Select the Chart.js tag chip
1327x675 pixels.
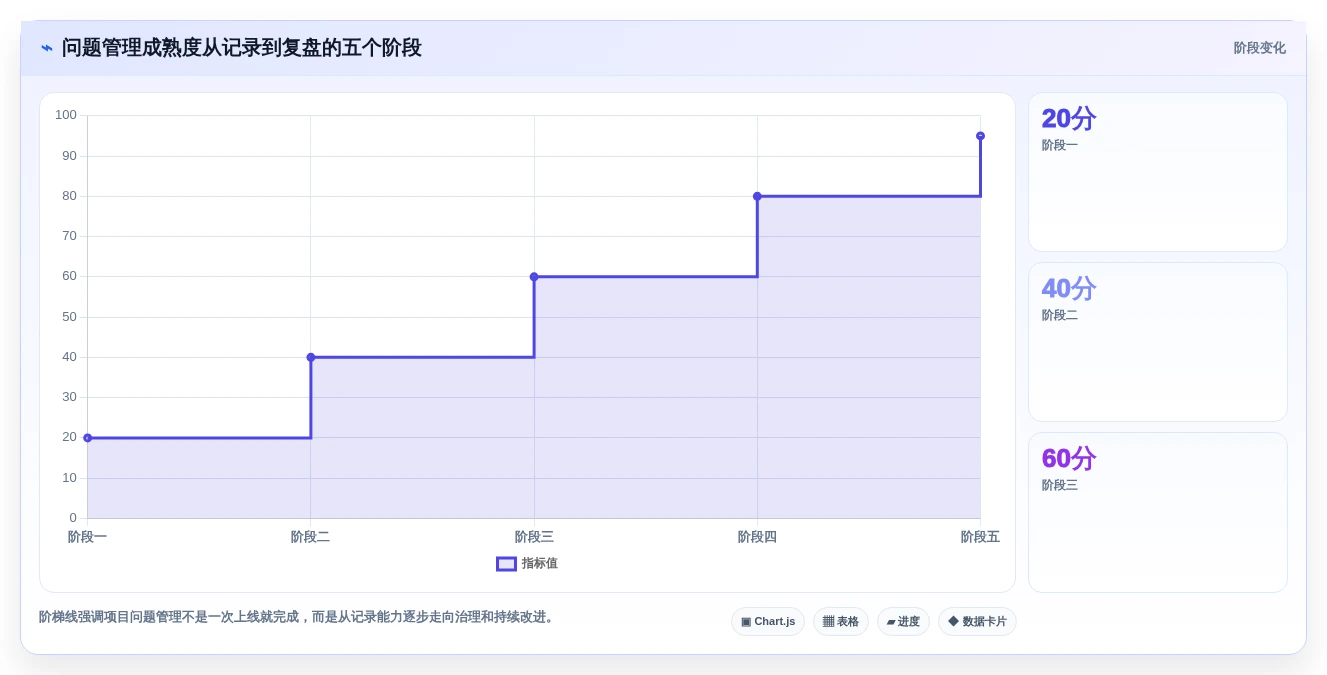tap(768, 622)
